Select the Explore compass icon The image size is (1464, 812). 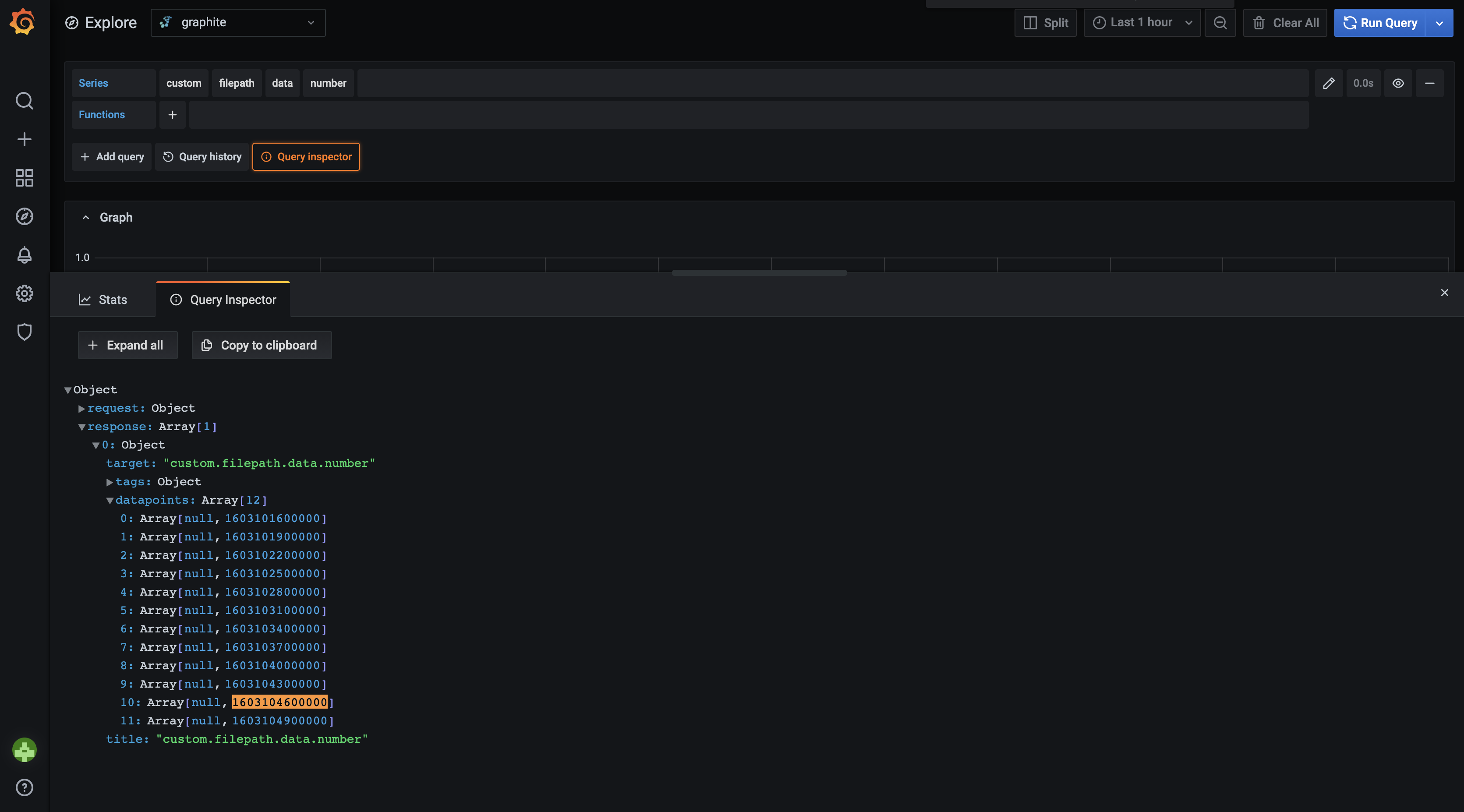point(25,216)
